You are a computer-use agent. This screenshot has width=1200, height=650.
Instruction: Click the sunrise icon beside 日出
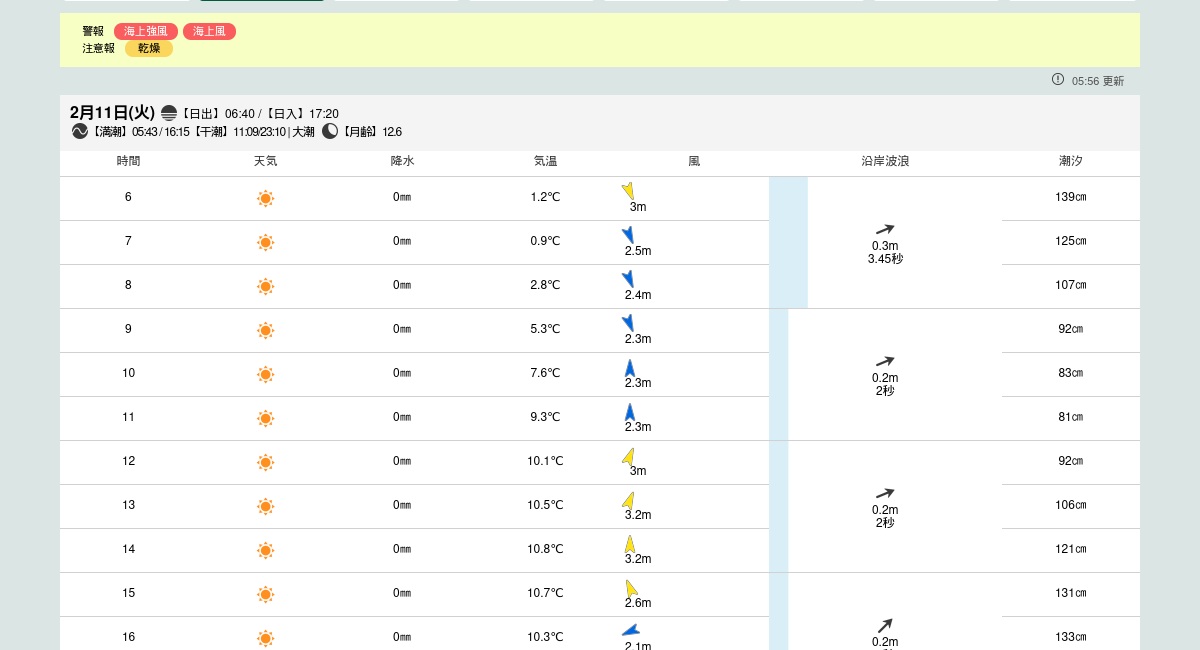pos(169,113)
